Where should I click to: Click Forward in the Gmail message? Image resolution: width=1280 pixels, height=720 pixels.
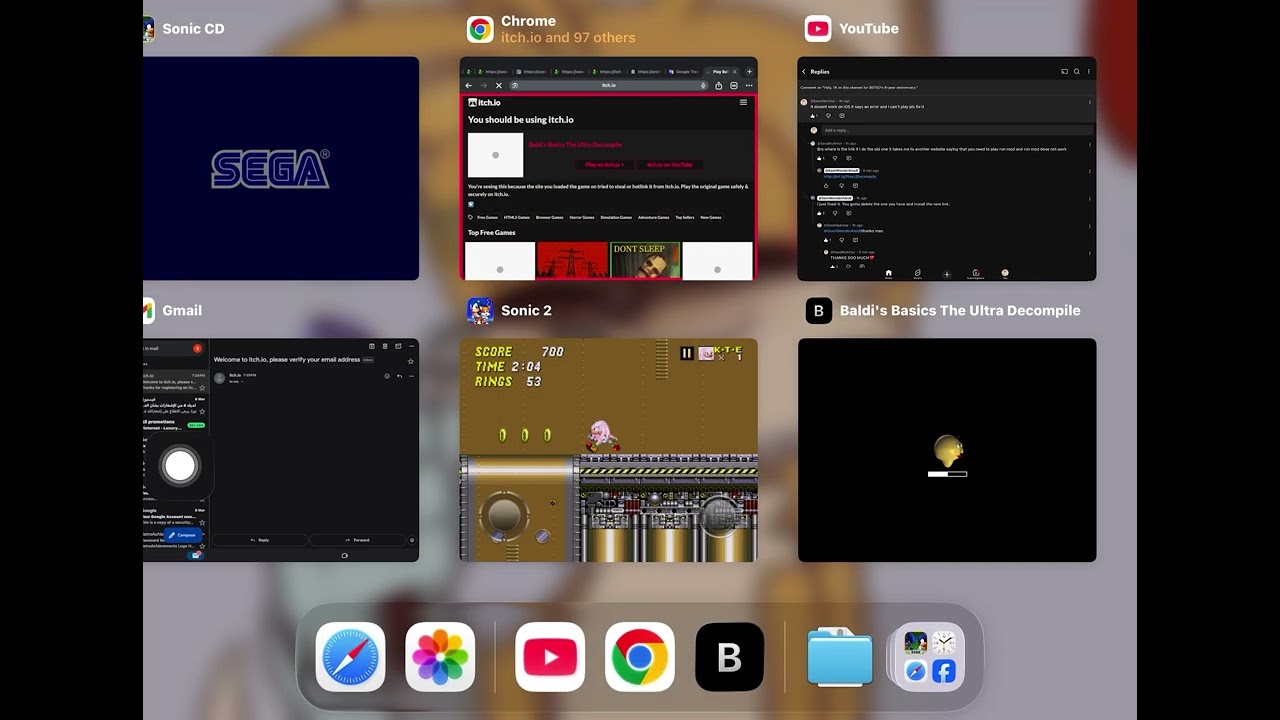tap(357, 540)
